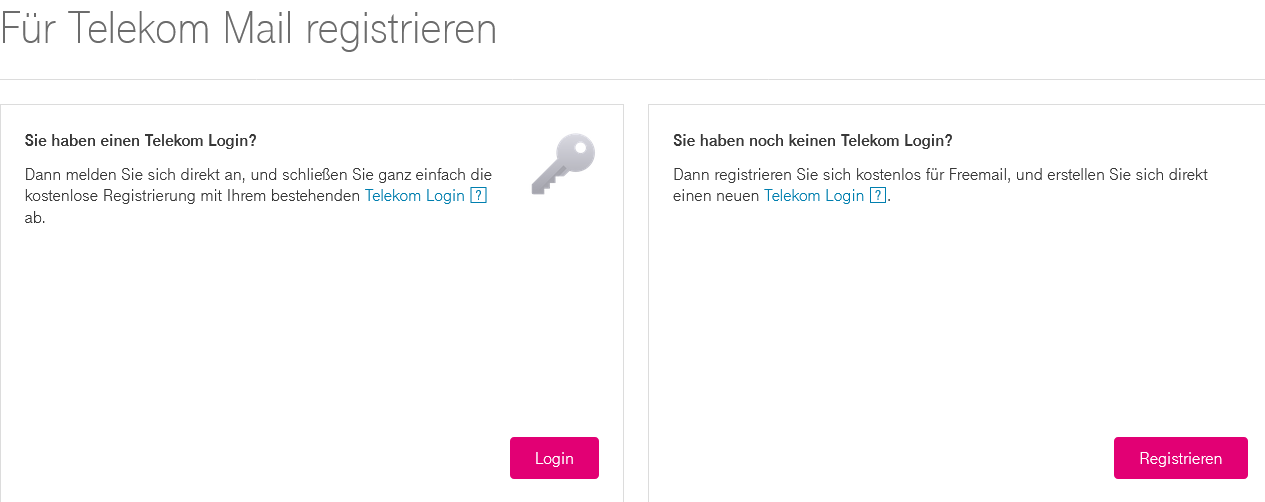The height and width of the screenshot is (502, 1265).
Task: Follow Telekom Login link in no-login panel
Action: [814, 196]
